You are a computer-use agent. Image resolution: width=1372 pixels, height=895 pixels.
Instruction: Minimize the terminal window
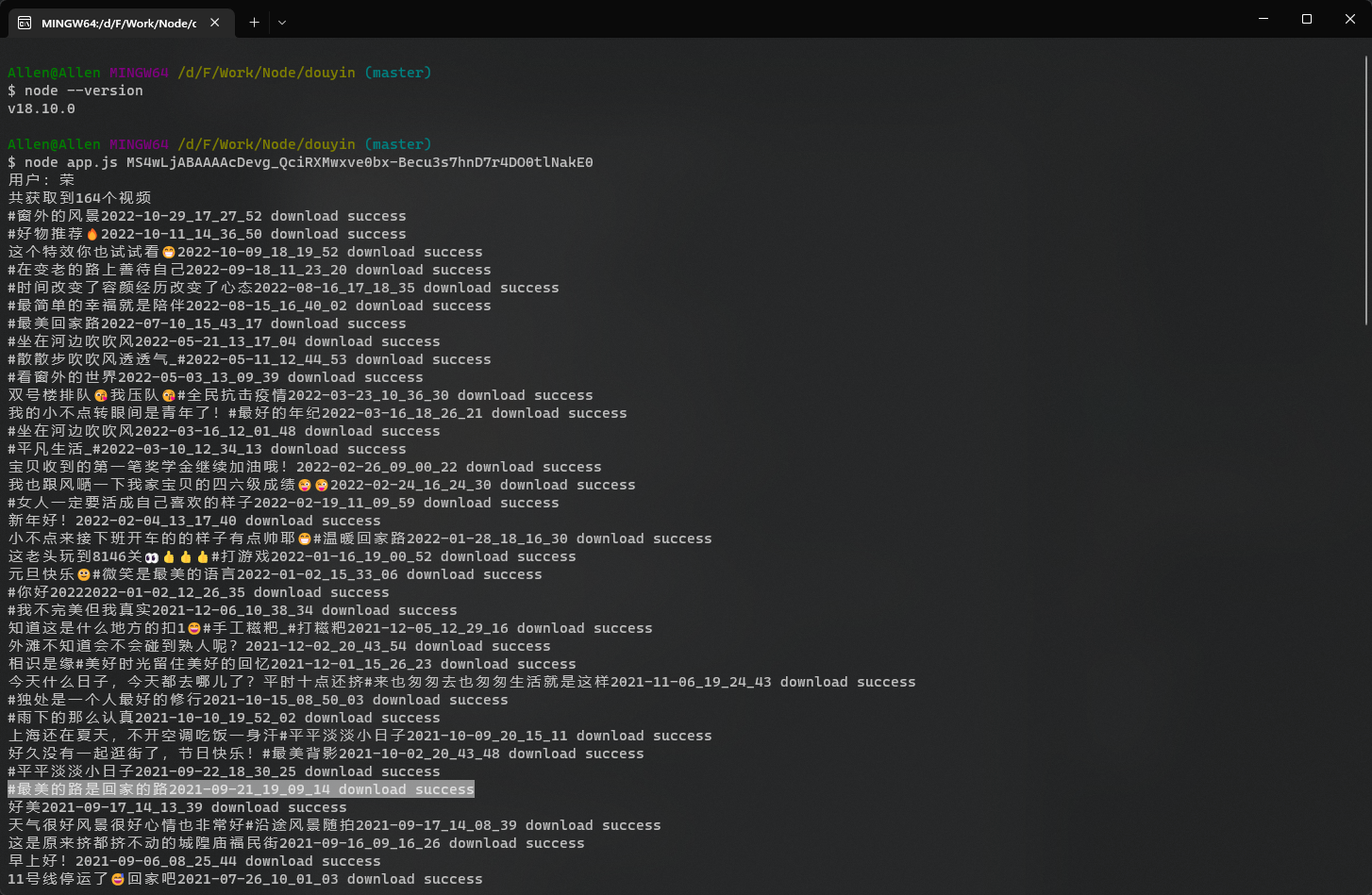(x=1263, y=19)
